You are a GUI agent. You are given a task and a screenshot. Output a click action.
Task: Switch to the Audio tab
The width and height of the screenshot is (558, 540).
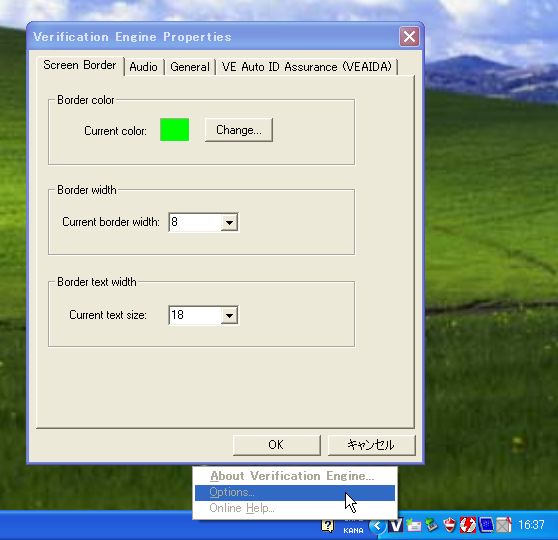click(x=143, y=67)
